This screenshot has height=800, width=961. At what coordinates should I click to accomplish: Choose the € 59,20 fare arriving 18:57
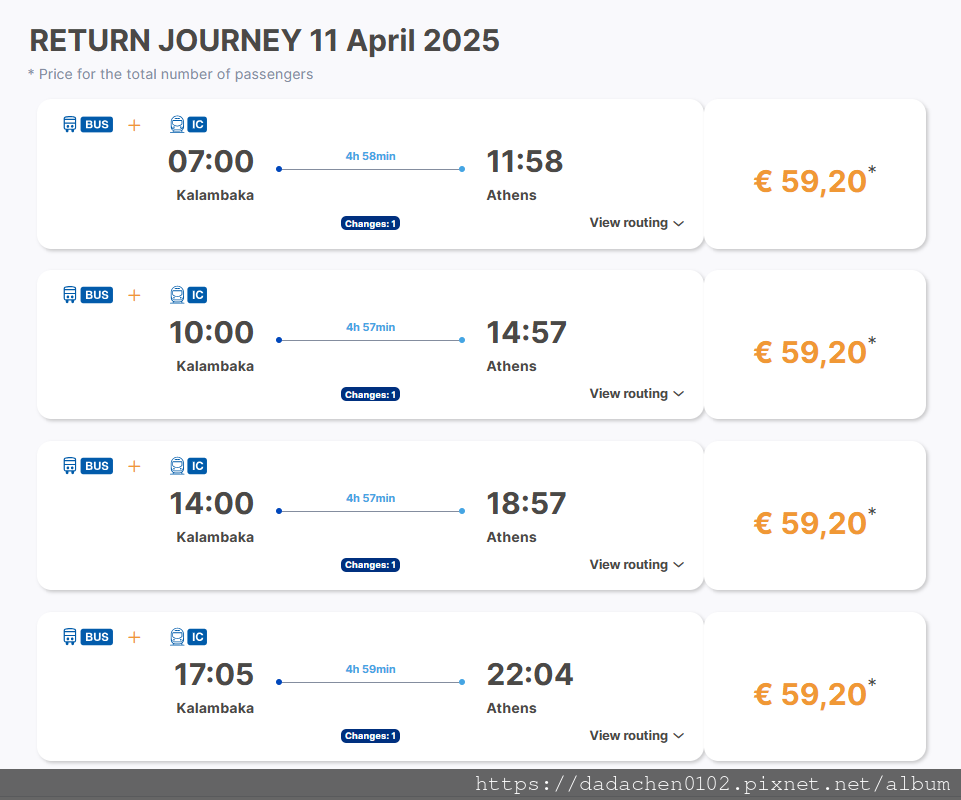pyautogui.click(x=815, y=522)
